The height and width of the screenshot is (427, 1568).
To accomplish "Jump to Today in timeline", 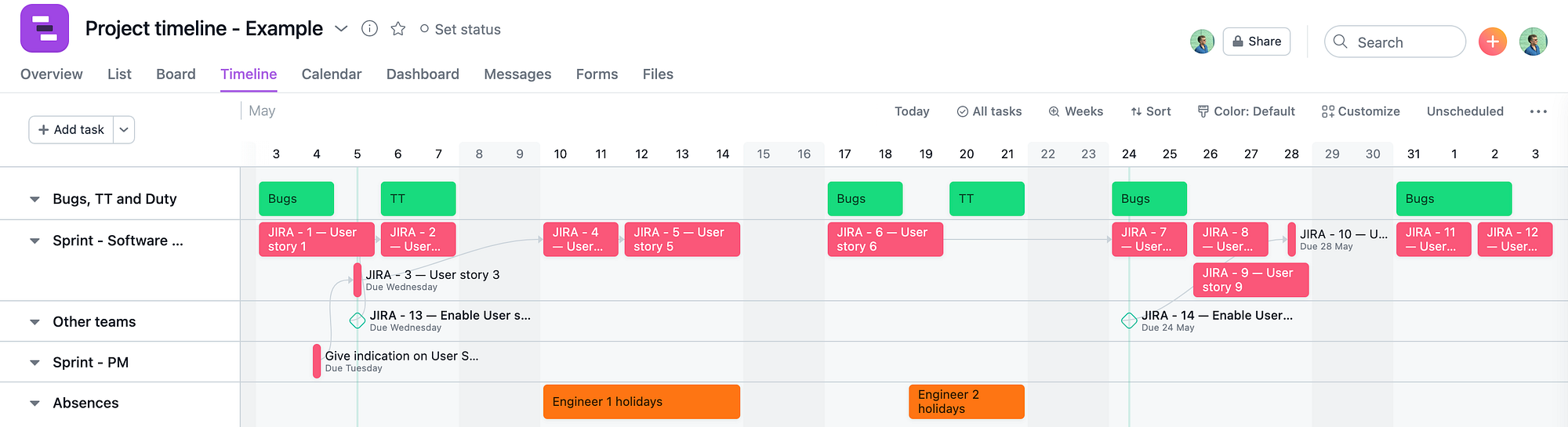I will pos(912,111).
